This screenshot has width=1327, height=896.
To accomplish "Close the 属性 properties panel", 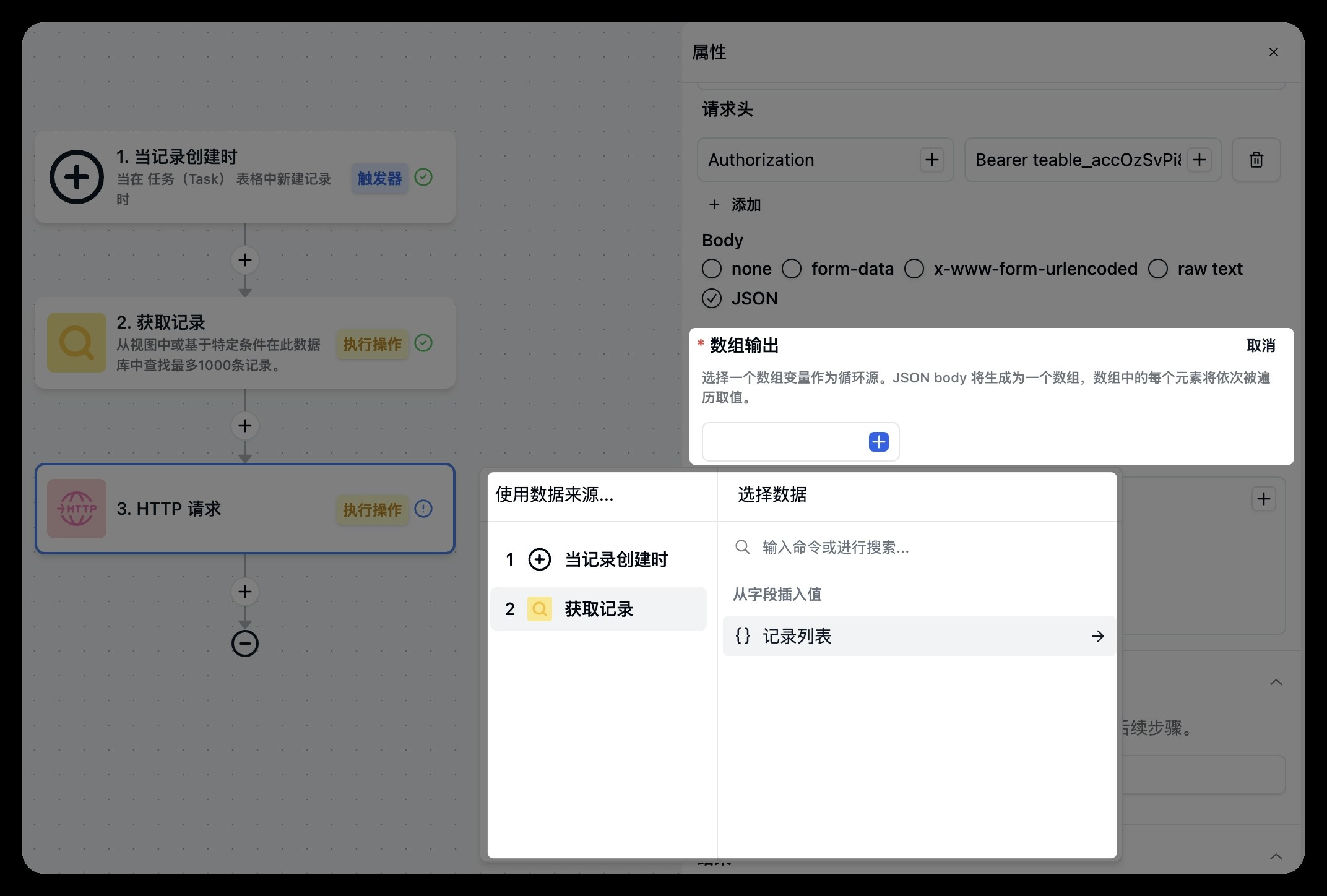I will (x=1273, y=52).
